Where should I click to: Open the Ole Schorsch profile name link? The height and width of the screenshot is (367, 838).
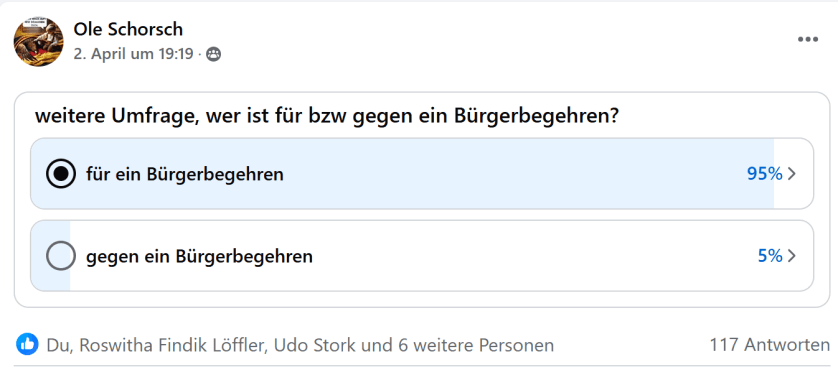pos(128,29)
